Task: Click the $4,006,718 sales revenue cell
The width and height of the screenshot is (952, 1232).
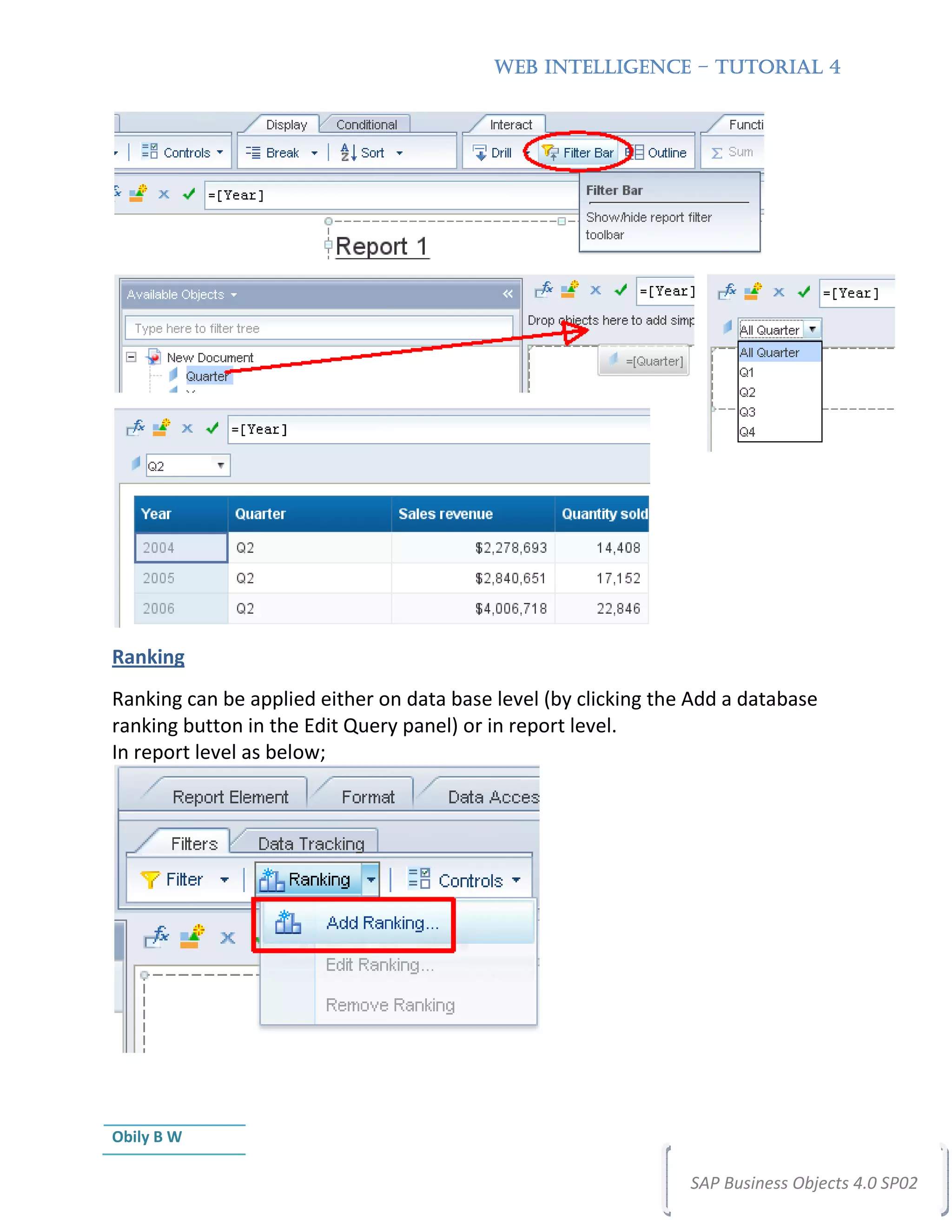Action: 473,609
